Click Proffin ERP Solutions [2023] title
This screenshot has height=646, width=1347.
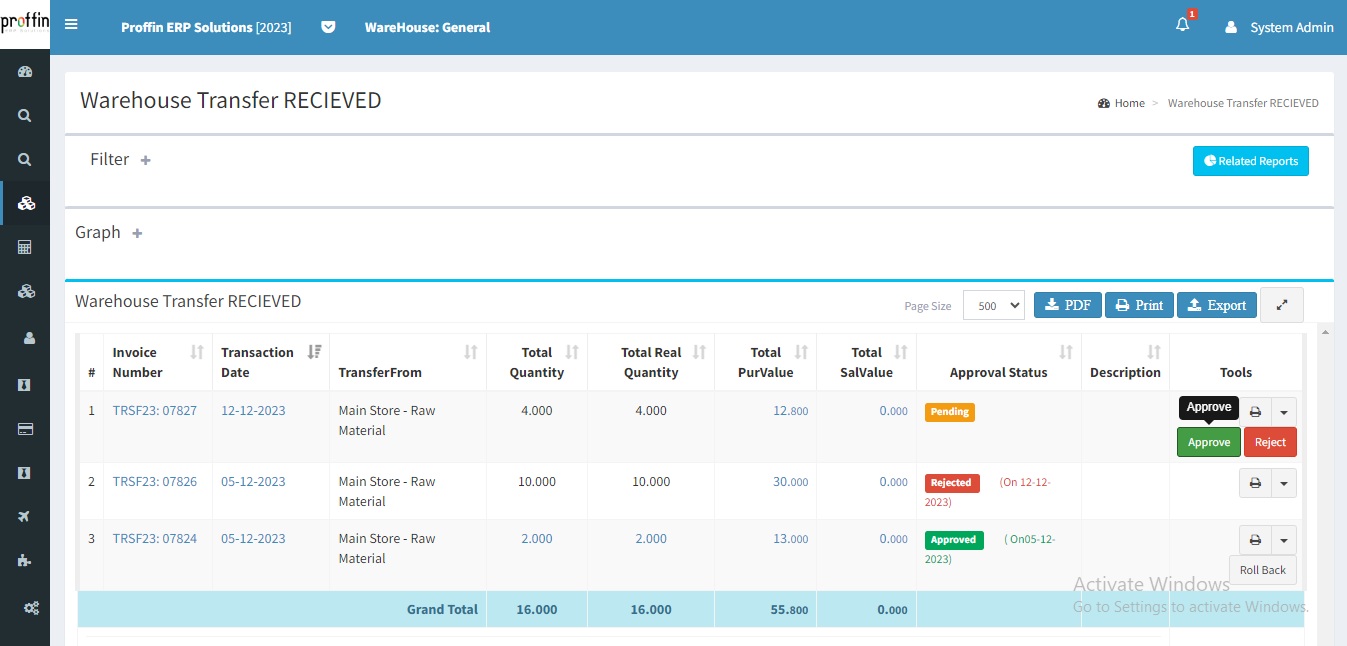click(206, 27)
